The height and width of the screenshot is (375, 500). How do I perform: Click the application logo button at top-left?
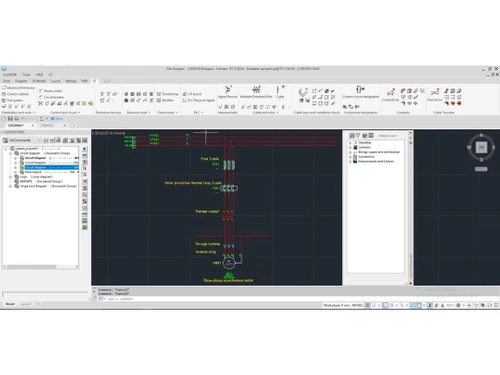coord(4,69)
